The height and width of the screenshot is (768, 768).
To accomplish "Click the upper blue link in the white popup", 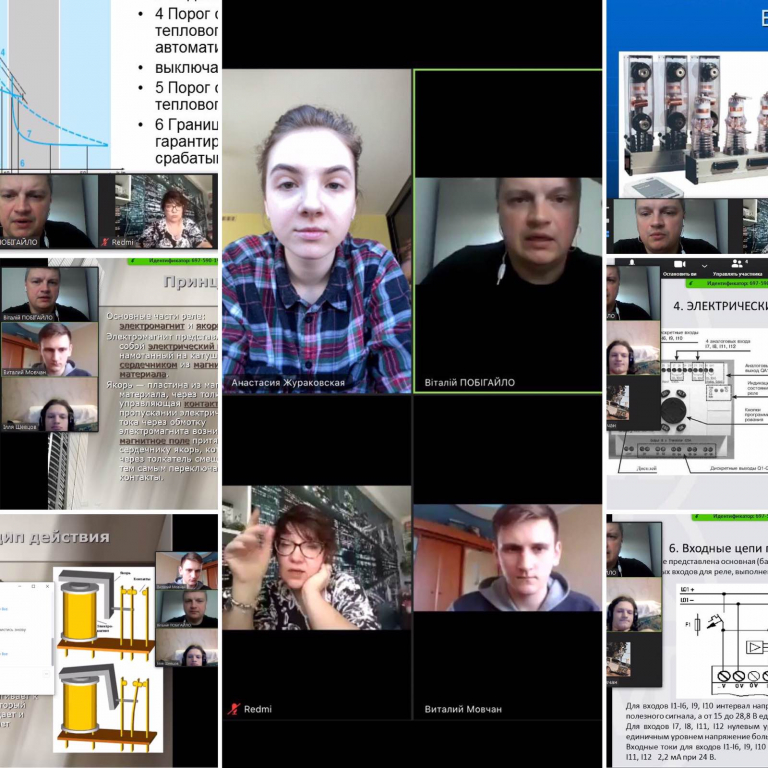I will point(4,609).
